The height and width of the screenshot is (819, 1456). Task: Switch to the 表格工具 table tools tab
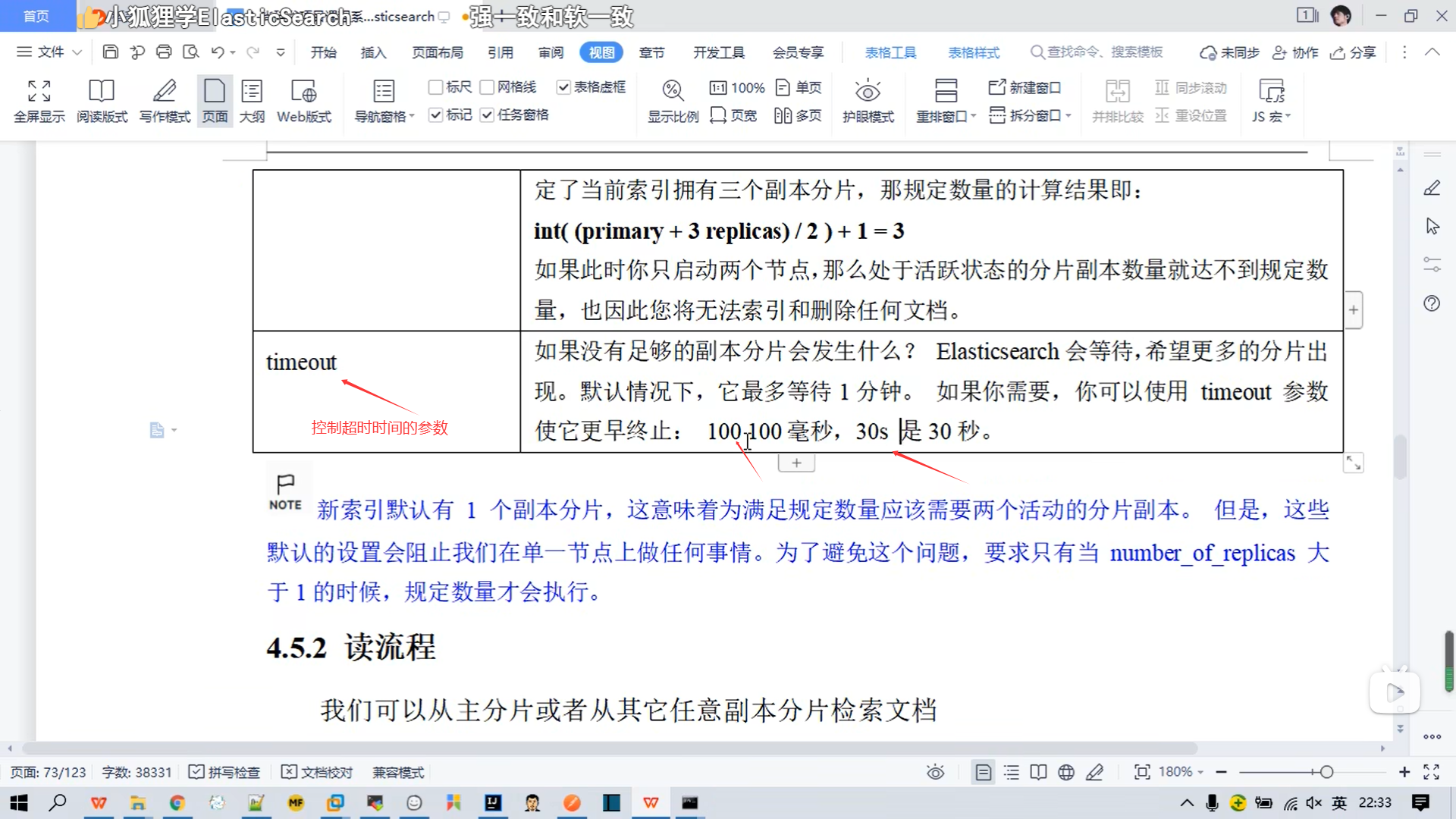[x=890, y=52]
